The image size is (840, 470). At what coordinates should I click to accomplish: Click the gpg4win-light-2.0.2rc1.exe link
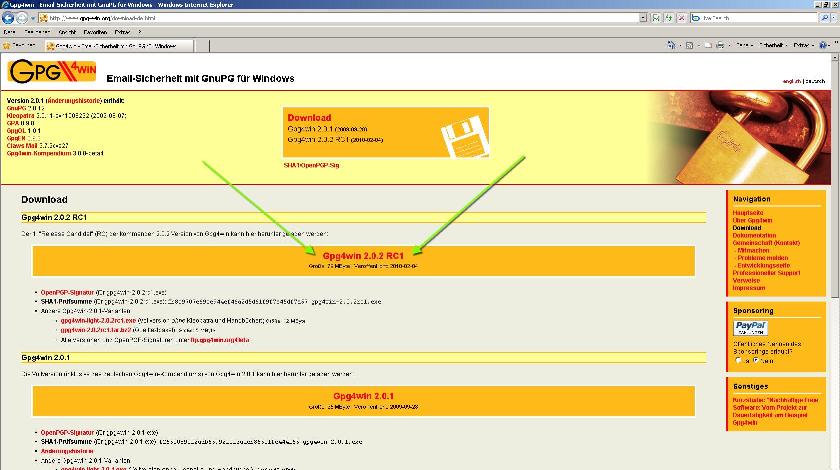[98, 320]
